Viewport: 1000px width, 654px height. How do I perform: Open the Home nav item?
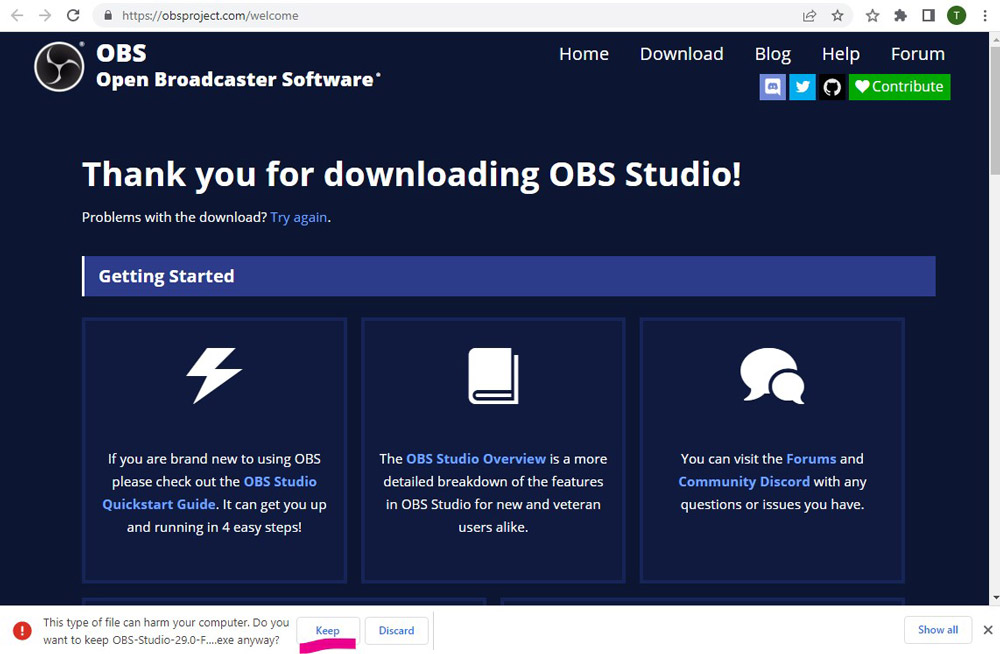pos(584,54)
